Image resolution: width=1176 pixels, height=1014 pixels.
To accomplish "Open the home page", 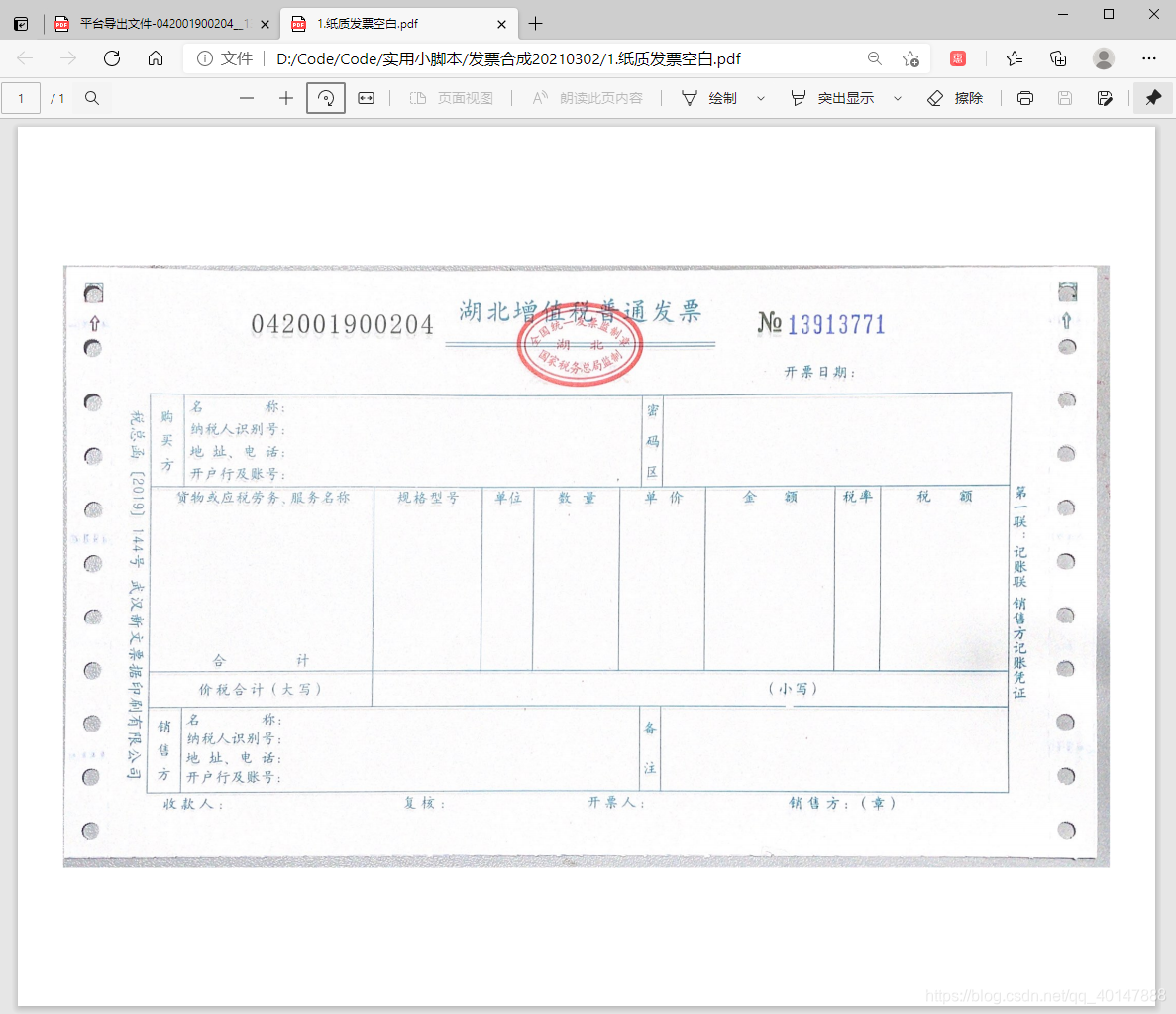I will [x=156, y=58].
